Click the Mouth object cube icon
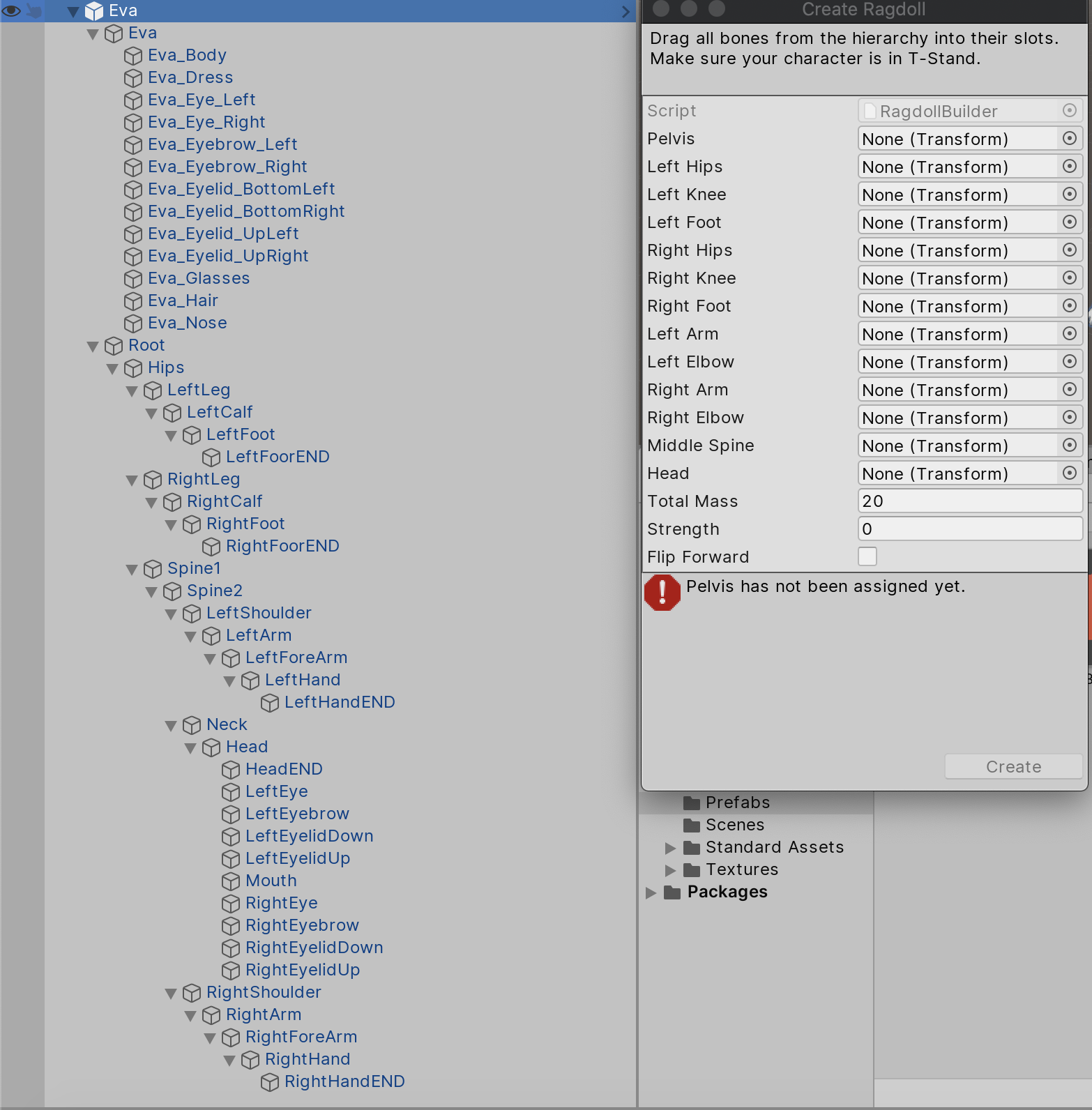The height and width of the screenshot is (1110, 1092). coord(230,881)
